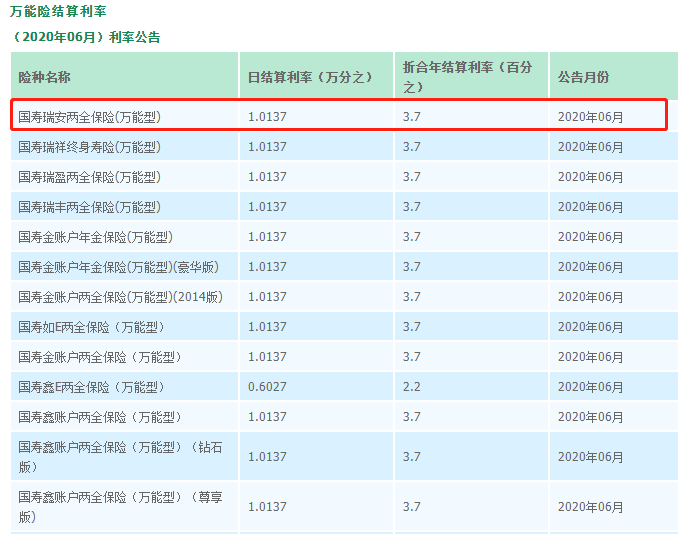684x534 pixels.
Task: Click the 折合年结算利率 column header
Action: [467, 76]
